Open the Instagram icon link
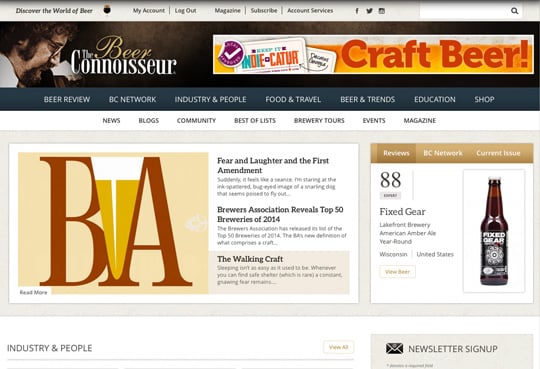The height and width of the screenshot is (369, 540). 382,11
